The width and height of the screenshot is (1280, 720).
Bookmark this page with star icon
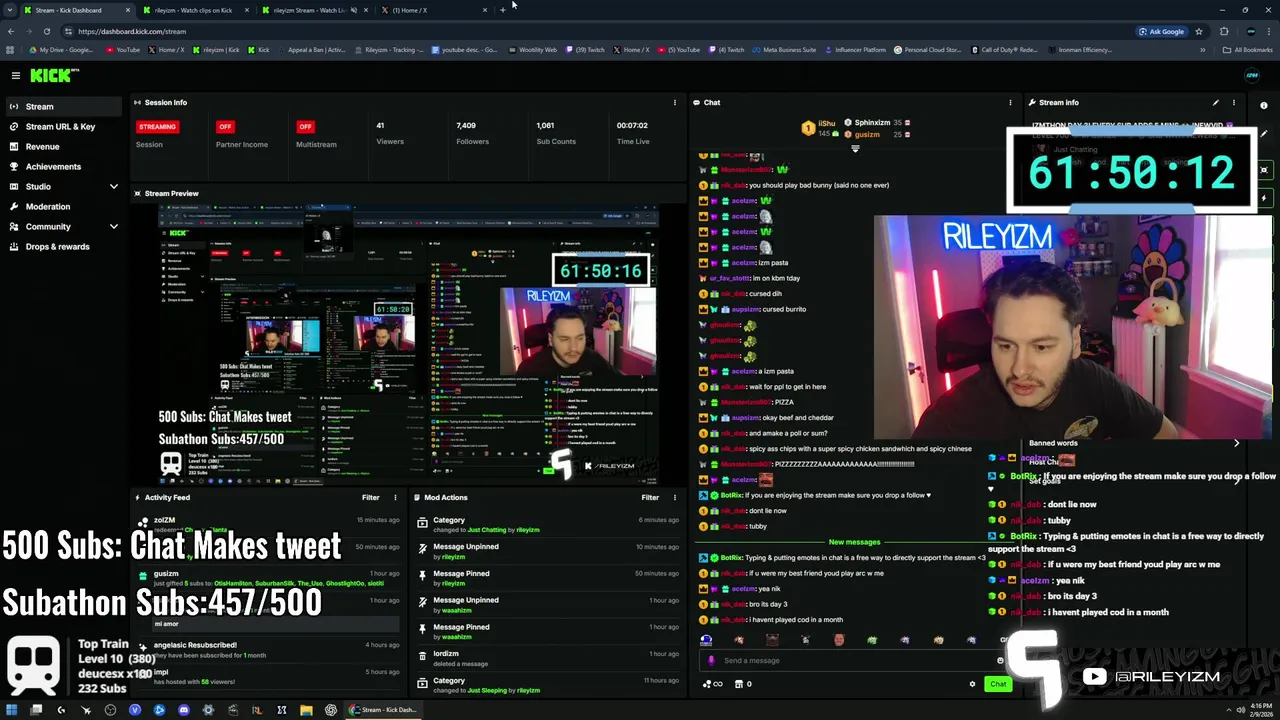(1201, 31)
